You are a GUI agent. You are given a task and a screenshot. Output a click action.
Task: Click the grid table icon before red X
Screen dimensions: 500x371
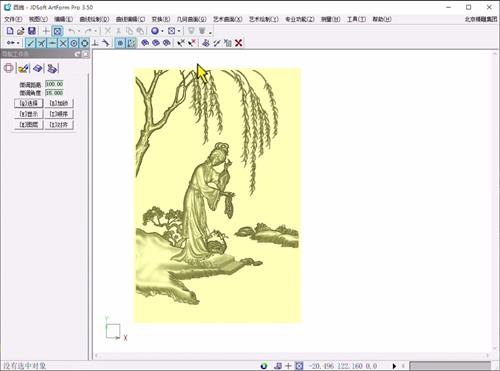(x=228, y=43)
